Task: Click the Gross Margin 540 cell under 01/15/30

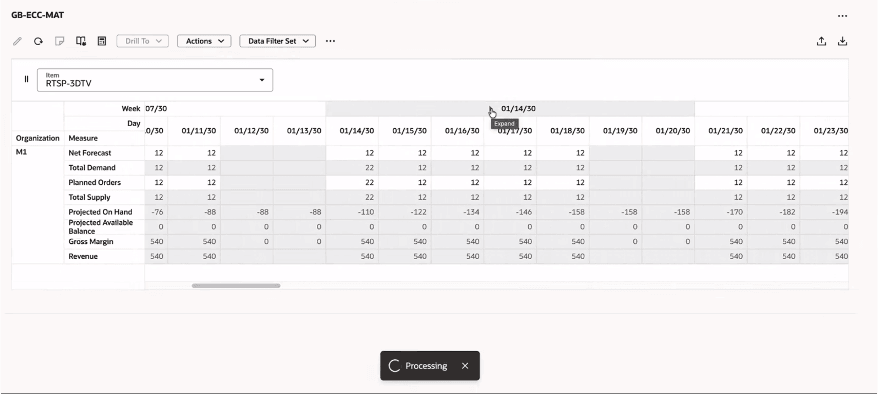Action: [405, 242]
